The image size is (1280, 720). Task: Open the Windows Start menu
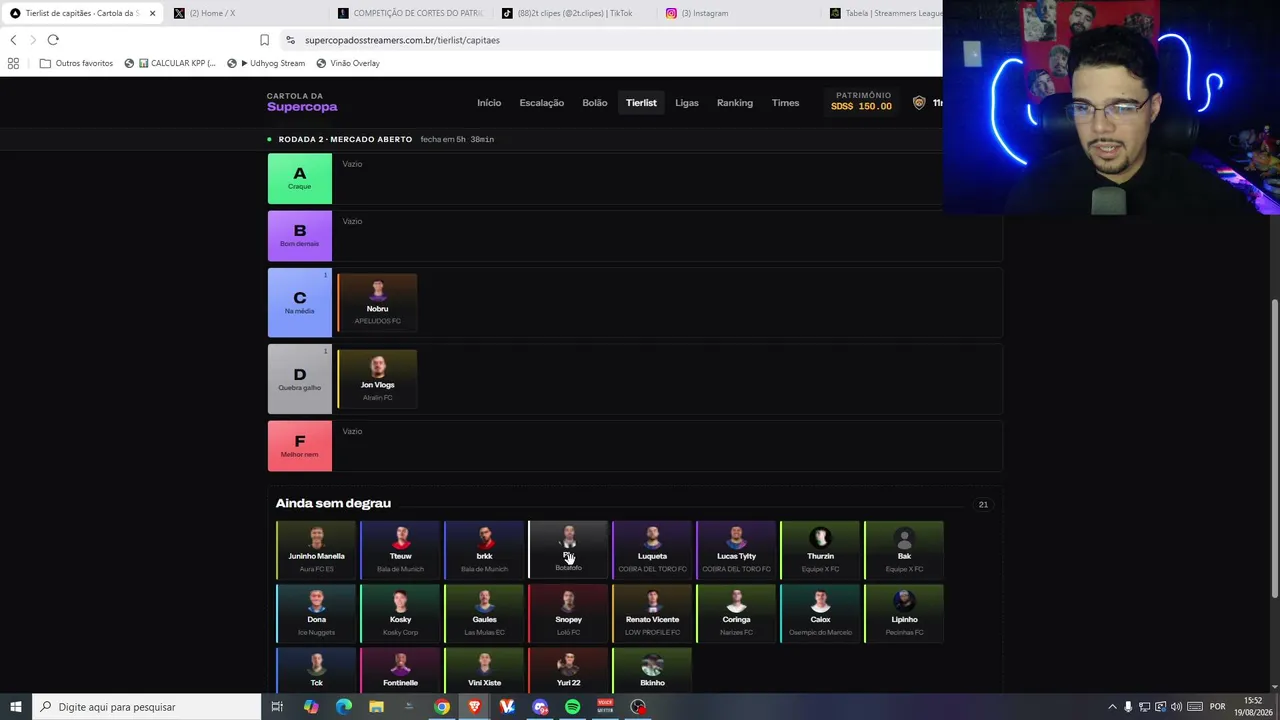click(15, 707)
